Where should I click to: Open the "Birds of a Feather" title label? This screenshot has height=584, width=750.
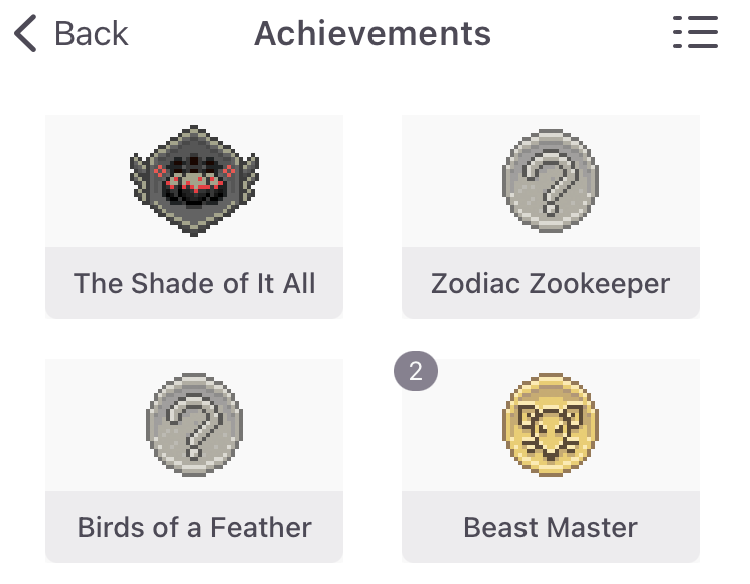(194, 527)
